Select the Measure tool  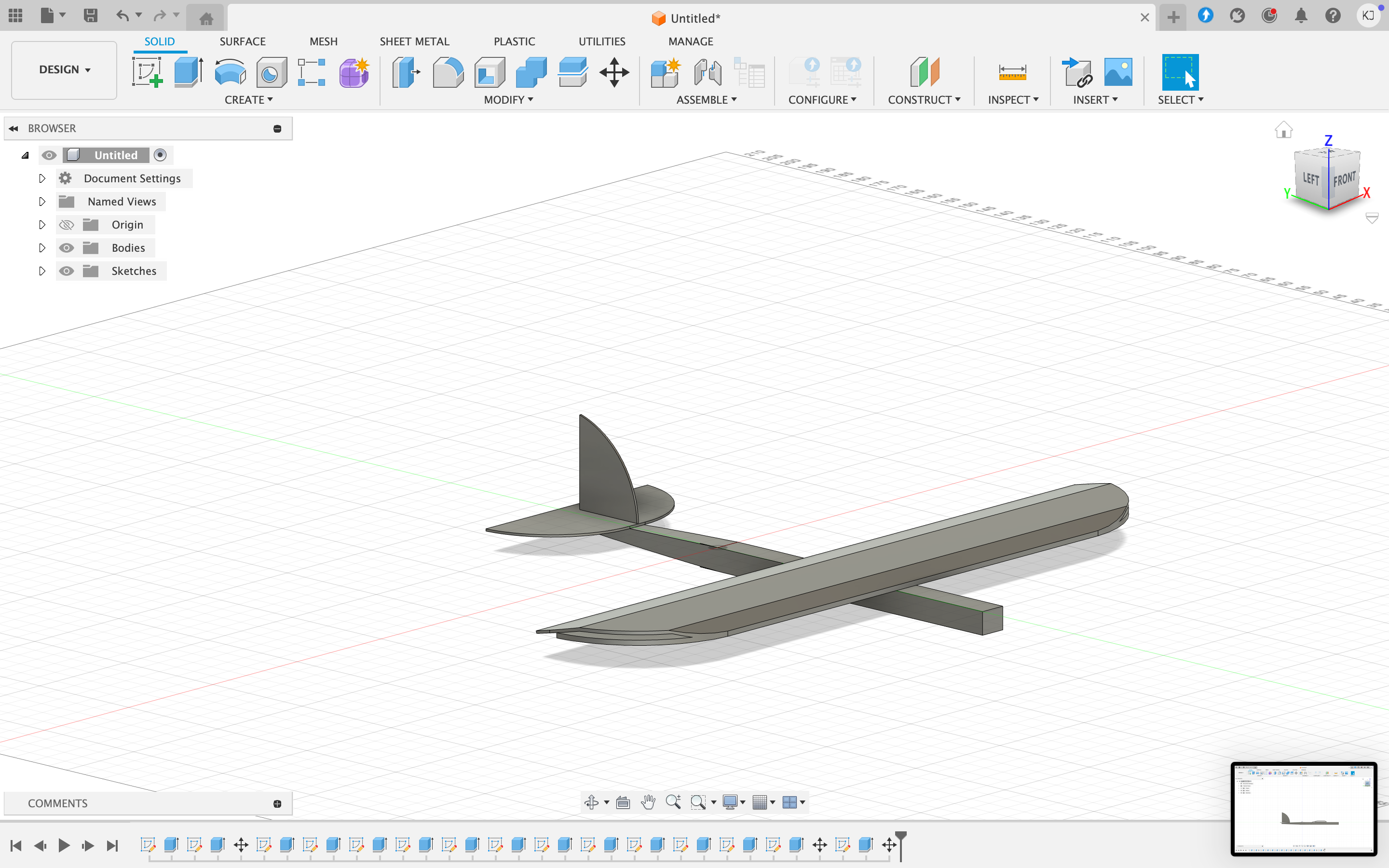tap(1012, 72)
